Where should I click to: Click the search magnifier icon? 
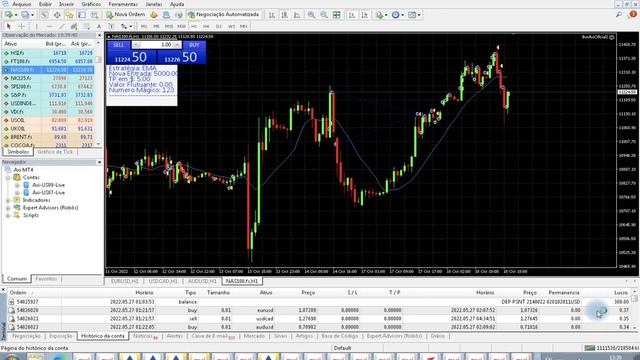(x=619, y=15)
